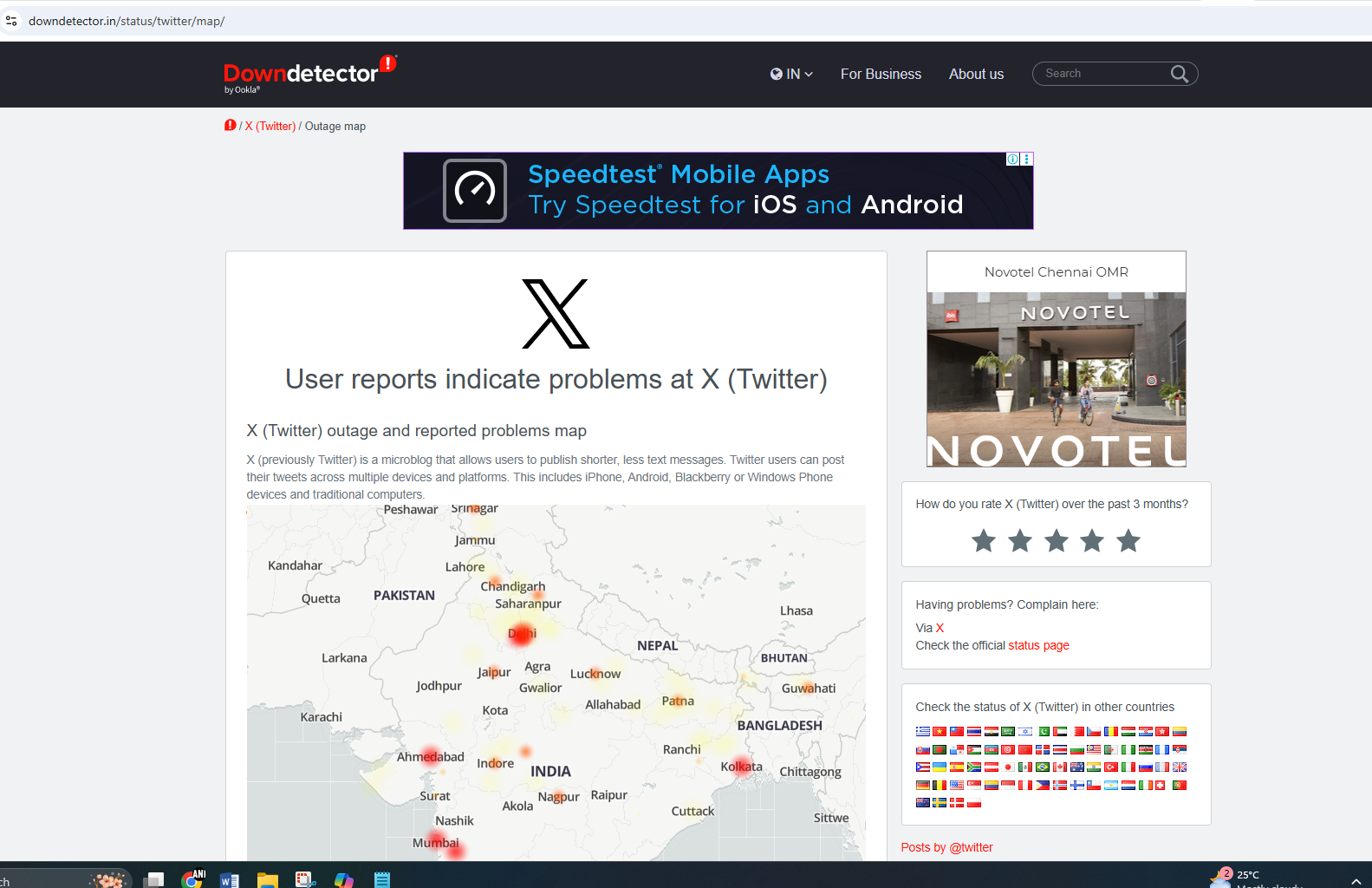Open the For Business menu item
The height and width of the screenshot is (888, 1372).
(x=881, y=75)
